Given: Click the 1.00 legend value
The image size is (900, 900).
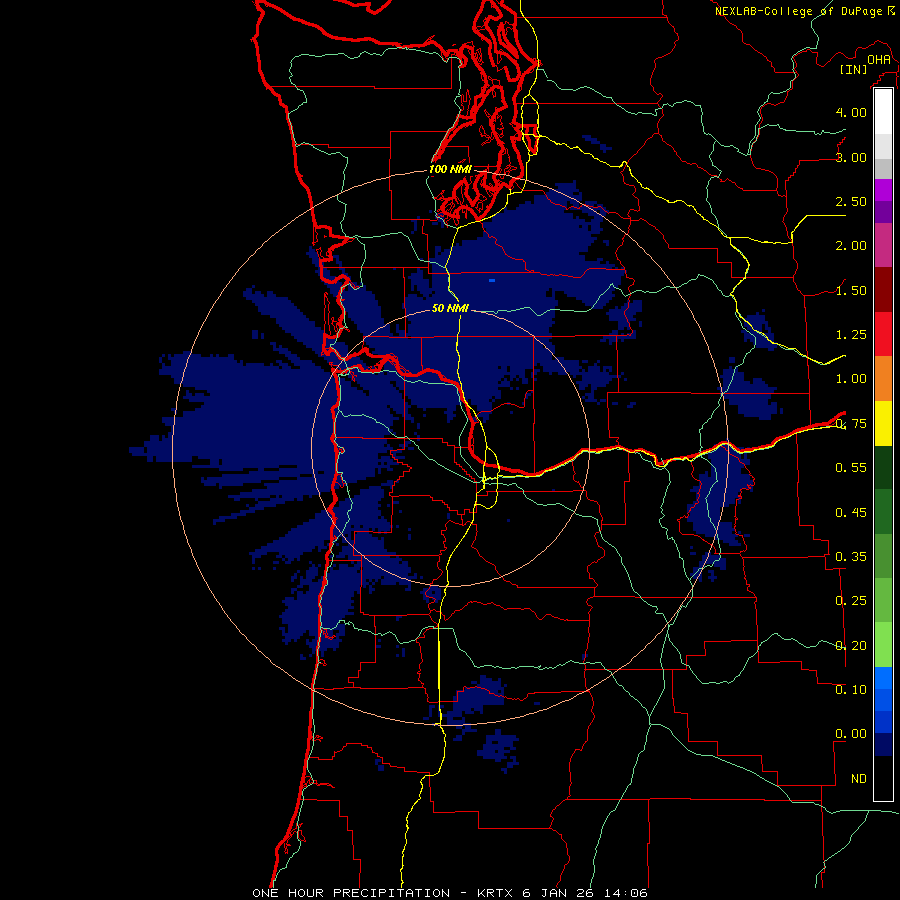Looking at the screenshot, I should click(851, 379).
